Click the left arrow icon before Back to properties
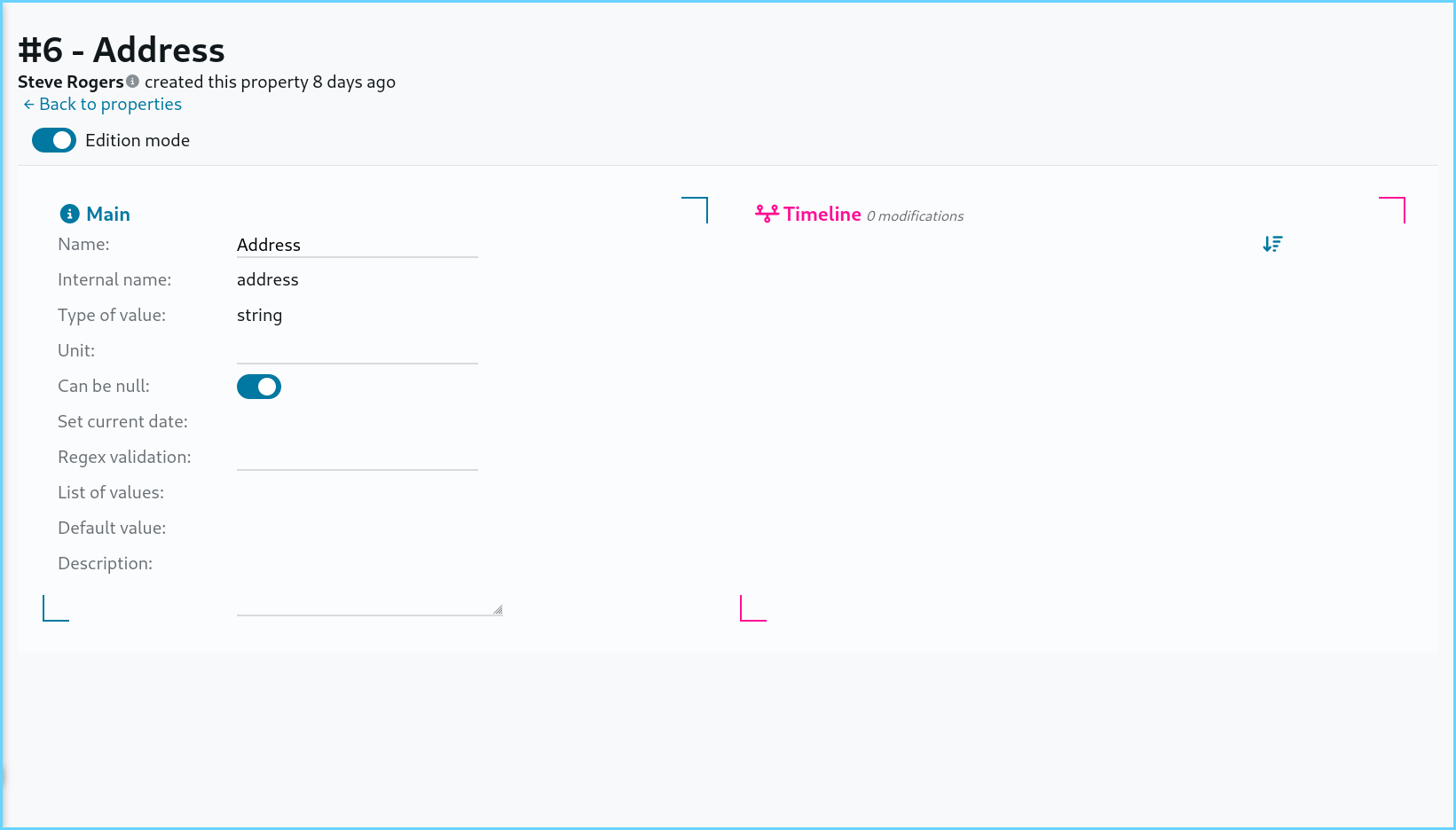Screen dimensions: 1456x830 point(28,105)
